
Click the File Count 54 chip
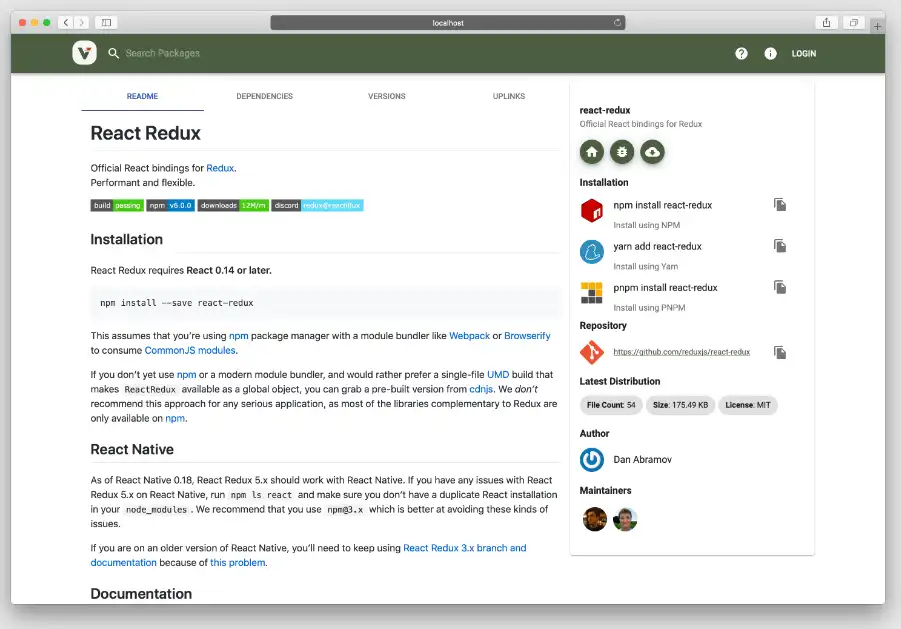point(611,405)
